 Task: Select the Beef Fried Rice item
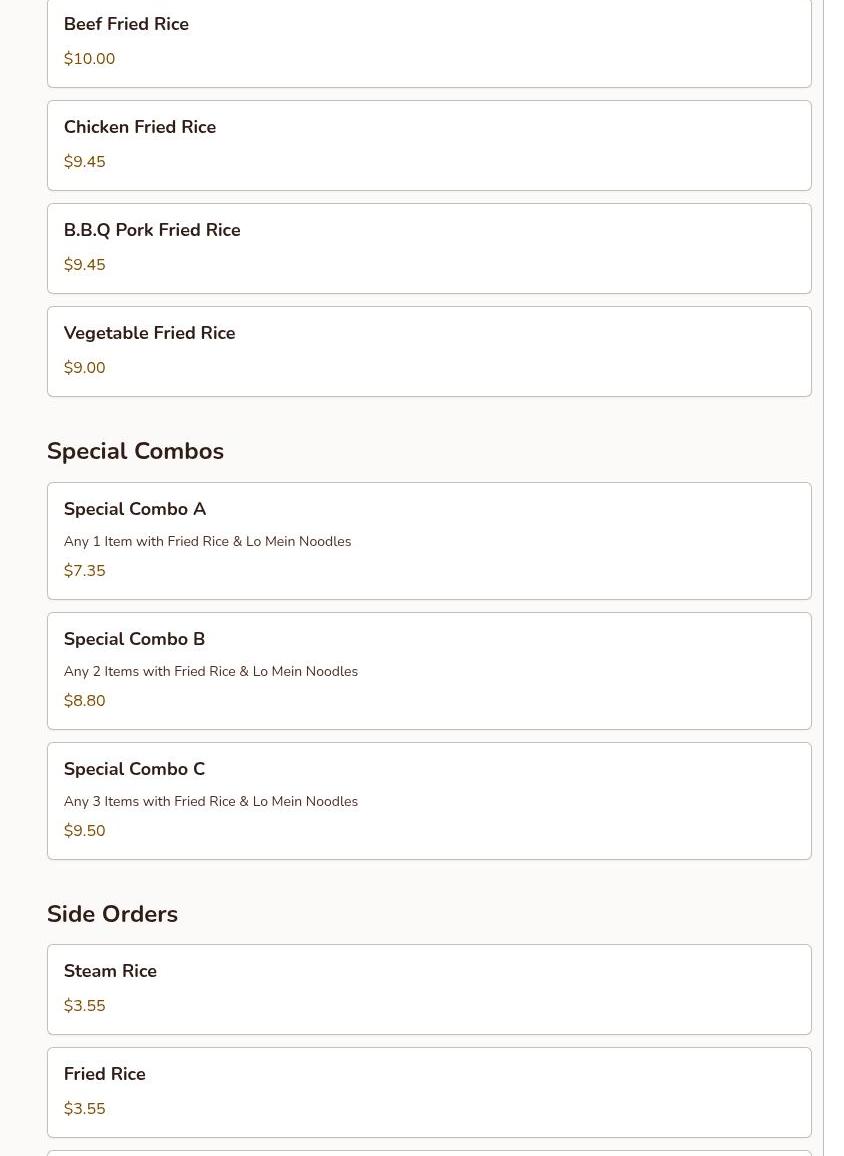point(429,43)
